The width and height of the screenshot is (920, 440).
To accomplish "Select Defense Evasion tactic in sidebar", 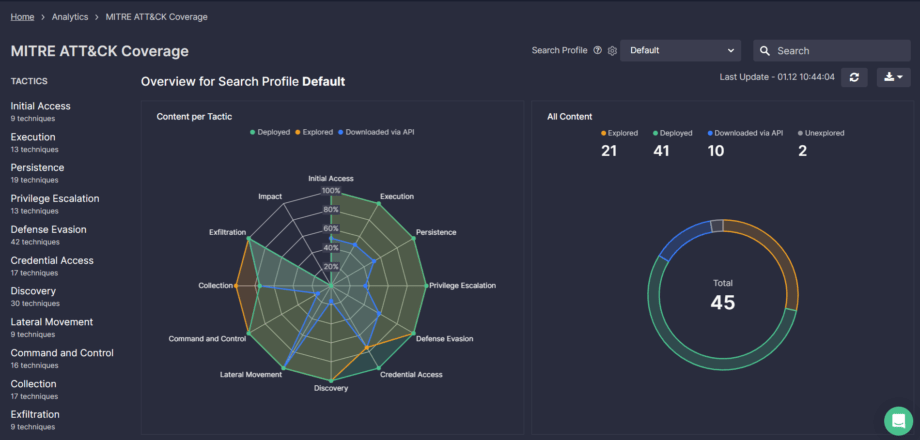I will [48, 229].
